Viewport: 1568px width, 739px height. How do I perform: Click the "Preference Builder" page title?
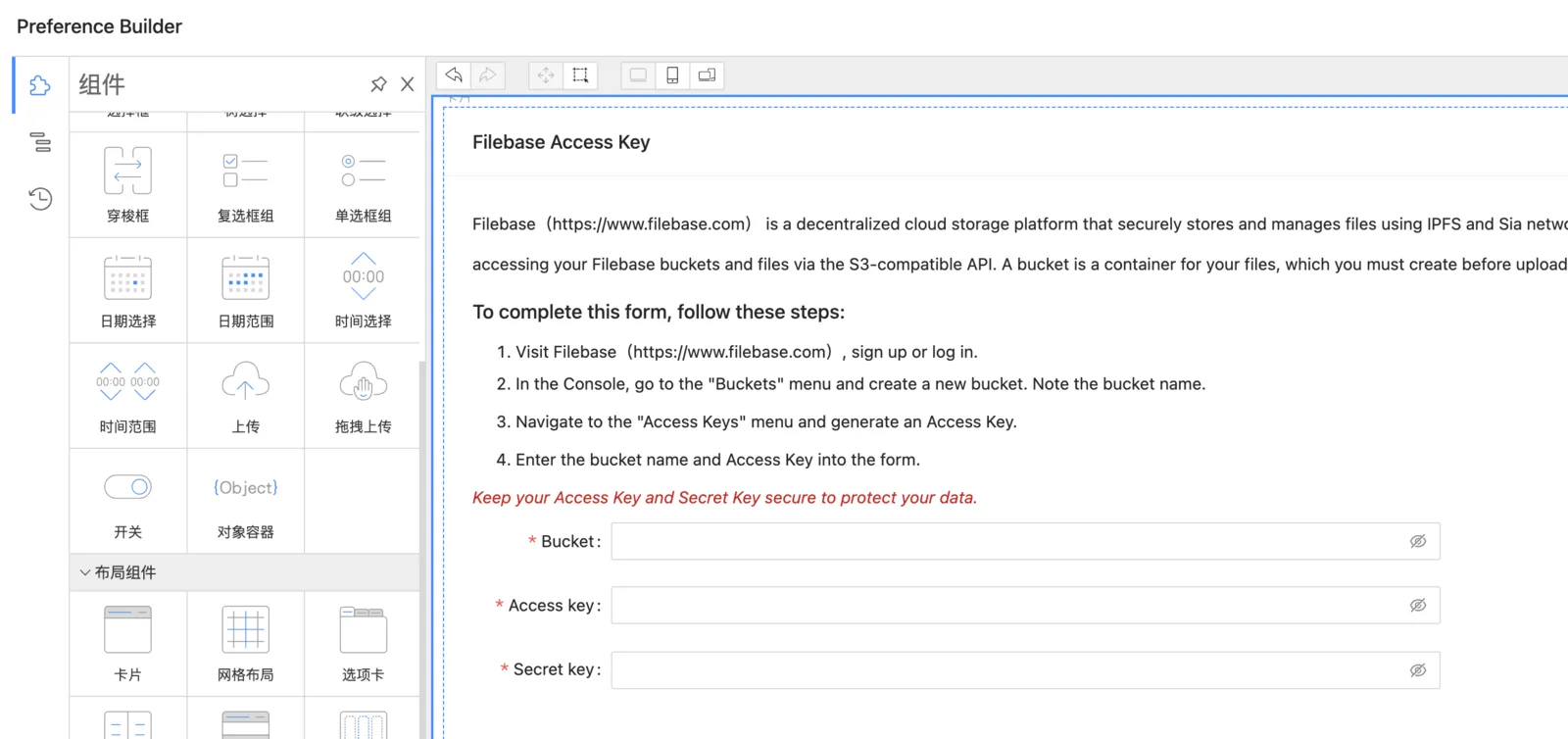(99, 26)
